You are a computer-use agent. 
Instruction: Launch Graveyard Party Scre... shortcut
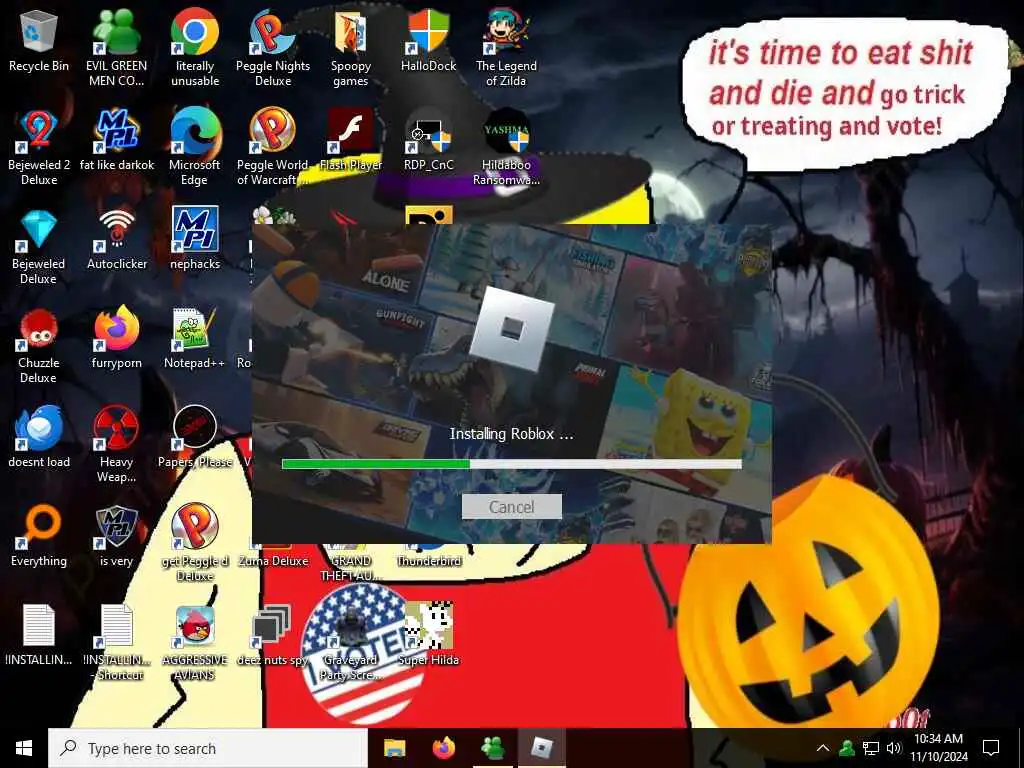tap(351, 641)
